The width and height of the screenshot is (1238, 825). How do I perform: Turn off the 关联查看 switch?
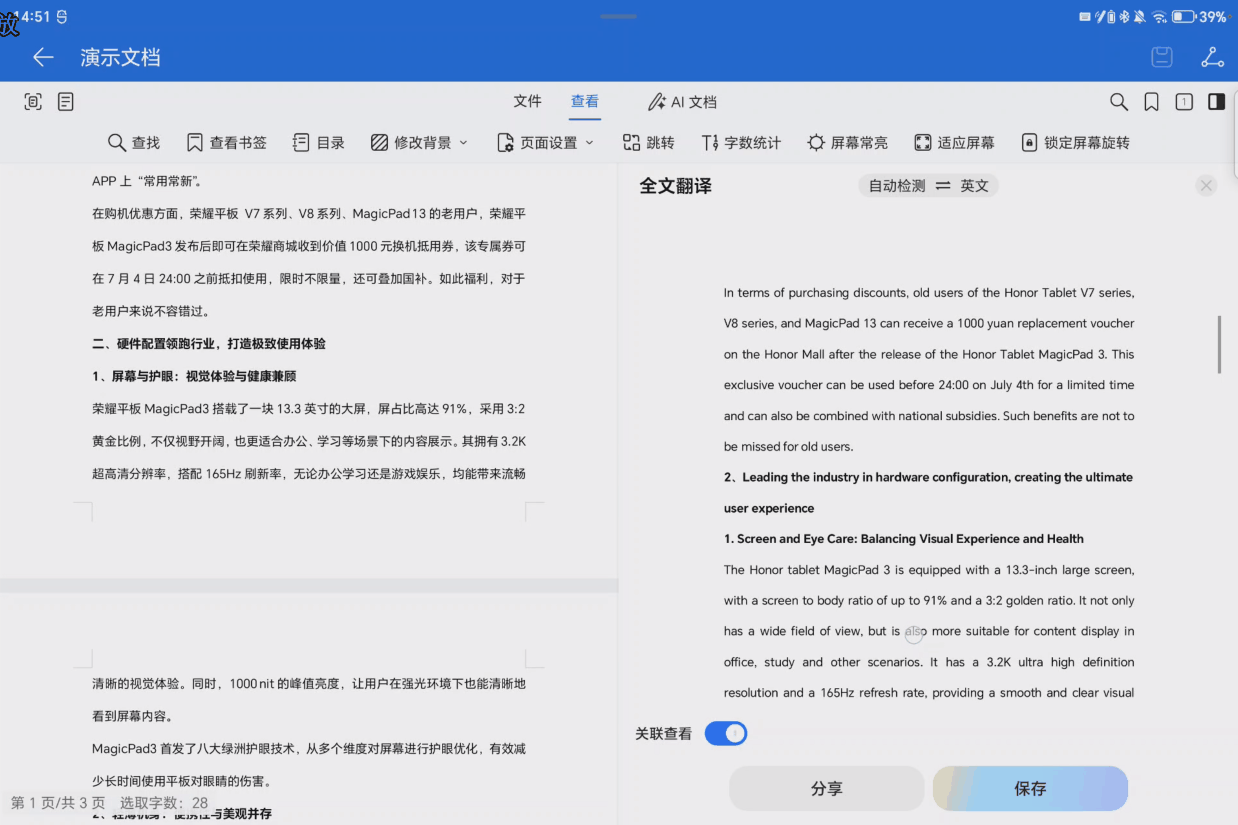(726, 734)
